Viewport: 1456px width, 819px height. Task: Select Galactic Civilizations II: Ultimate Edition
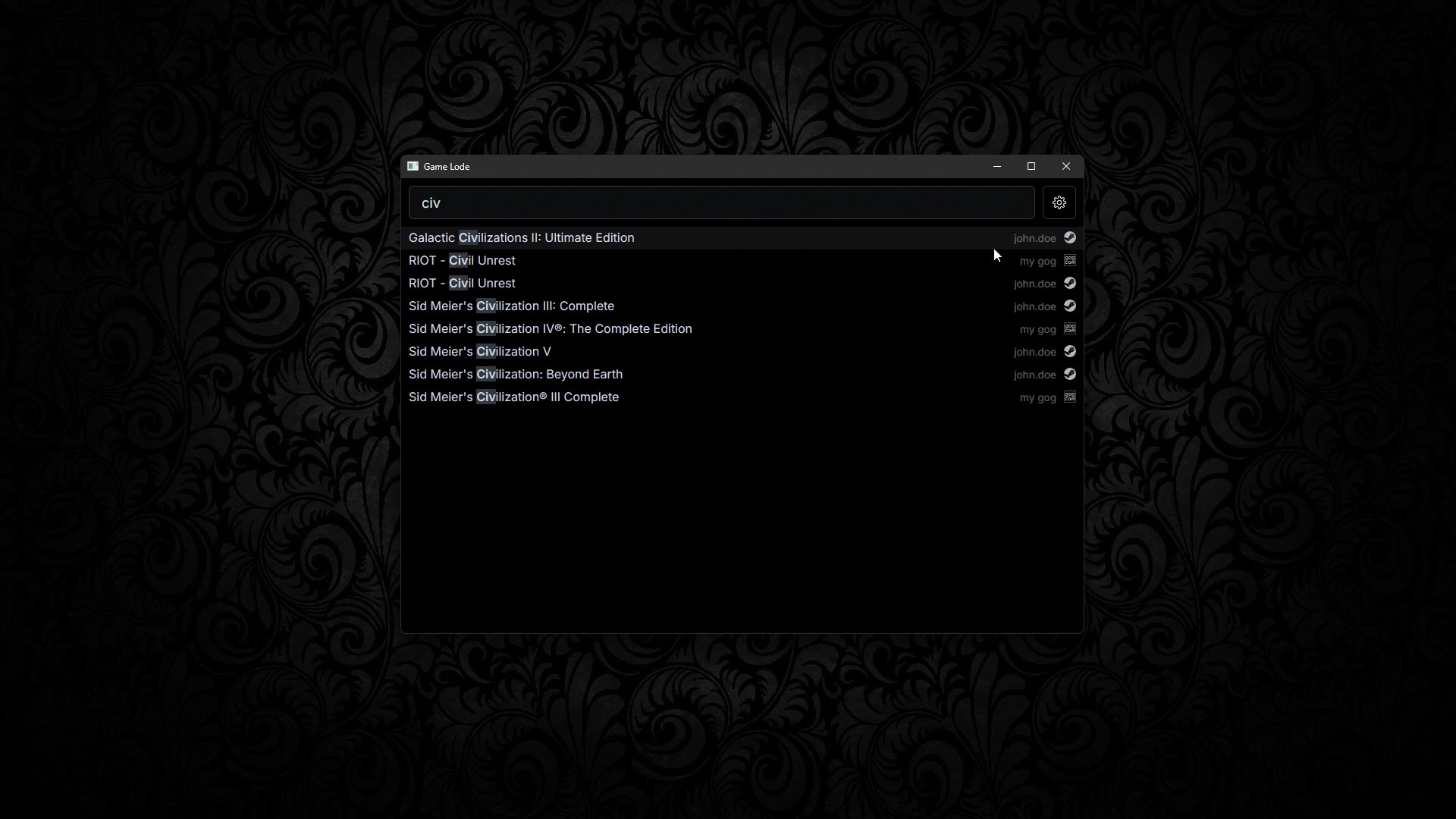521,238
